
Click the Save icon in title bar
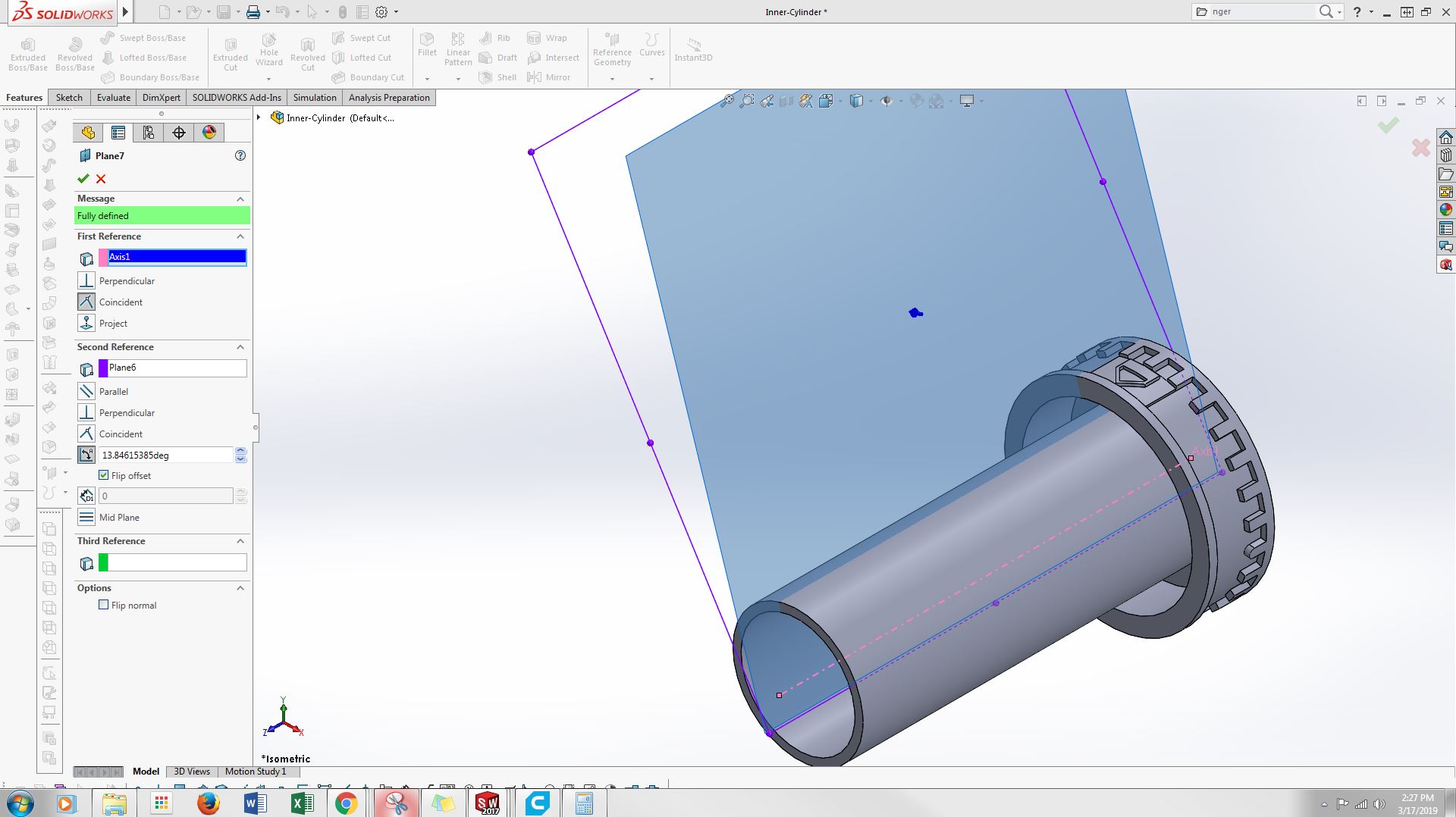tap(223, 11)
